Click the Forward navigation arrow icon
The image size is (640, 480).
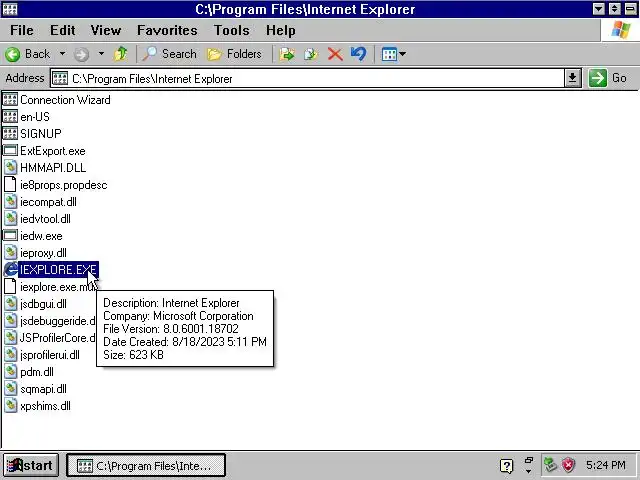point(81,54)
